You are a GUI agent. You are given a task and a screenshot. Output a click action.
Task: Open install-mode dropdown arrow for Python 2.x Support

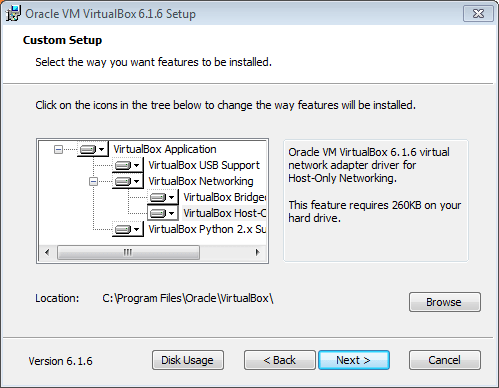136,229
